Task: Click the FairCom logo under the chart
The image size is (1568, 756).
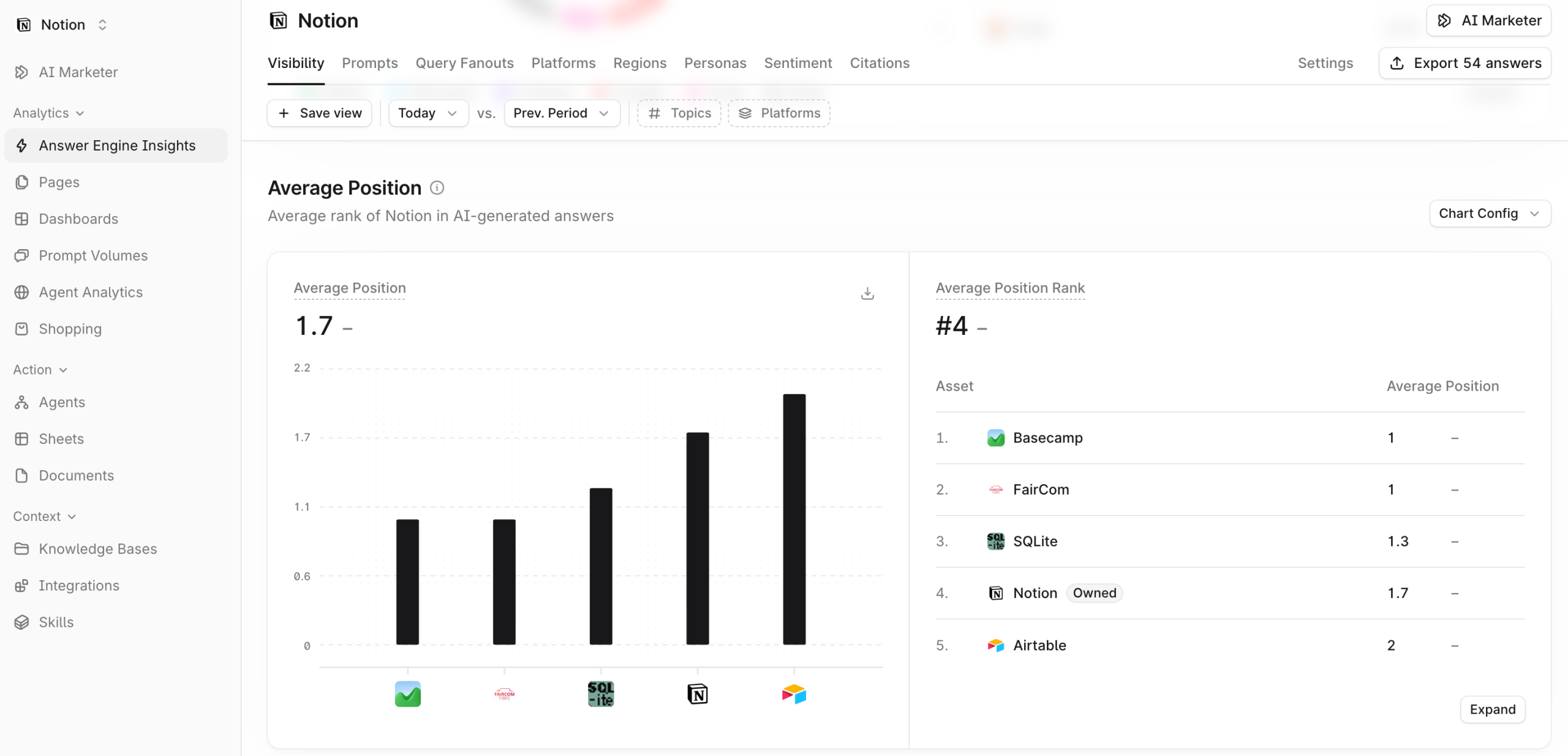Action: pos(504,694)
